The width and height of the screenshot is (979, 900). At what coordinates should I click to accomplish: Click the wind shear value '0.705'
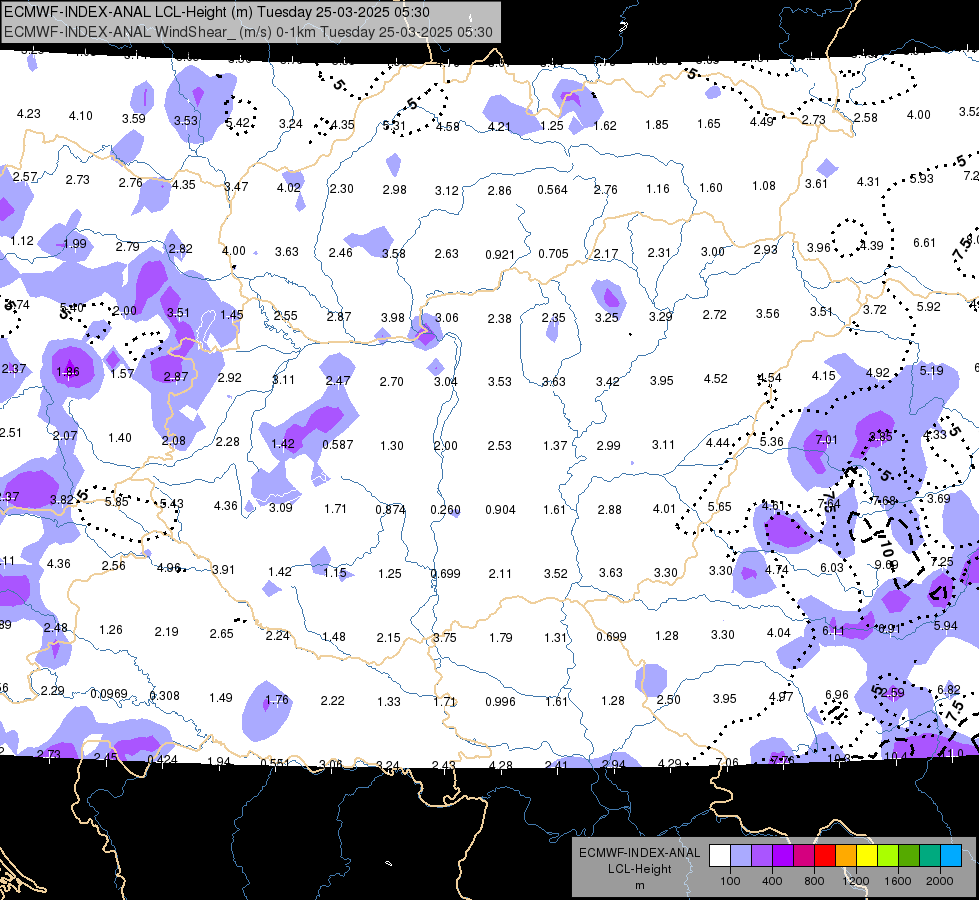553,254
